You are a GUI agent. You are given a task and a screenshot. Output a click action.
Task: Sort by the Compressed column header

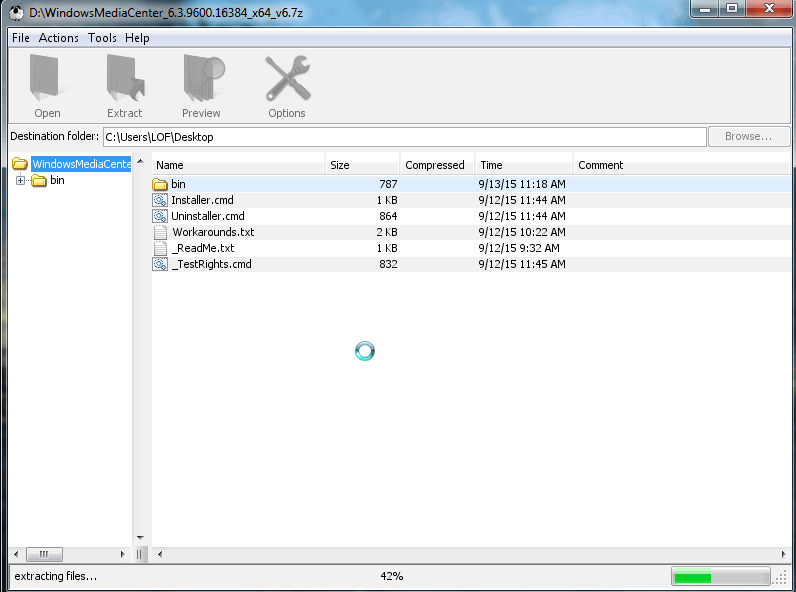(438, 165)
